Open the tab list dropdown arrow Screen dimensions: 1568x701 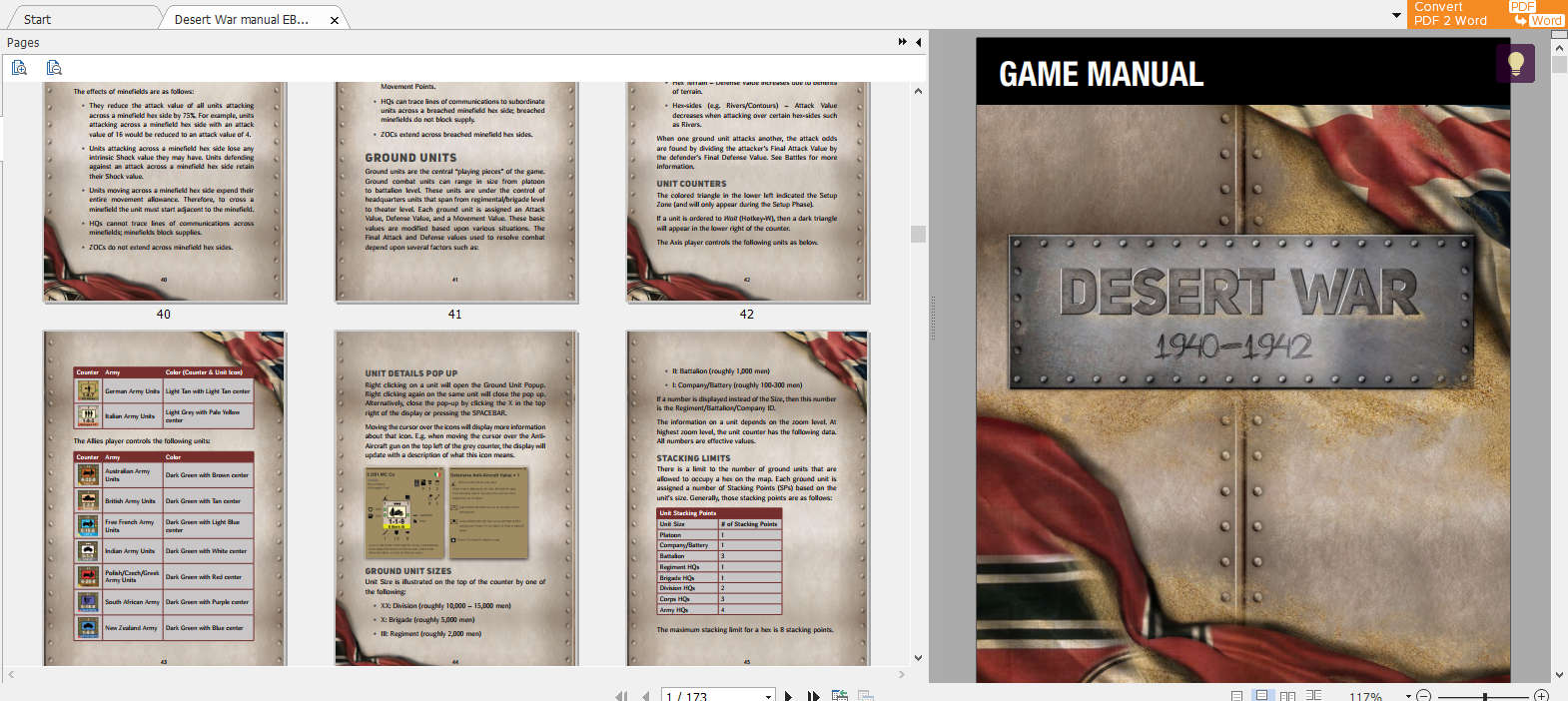click(x=1396, y=15)
